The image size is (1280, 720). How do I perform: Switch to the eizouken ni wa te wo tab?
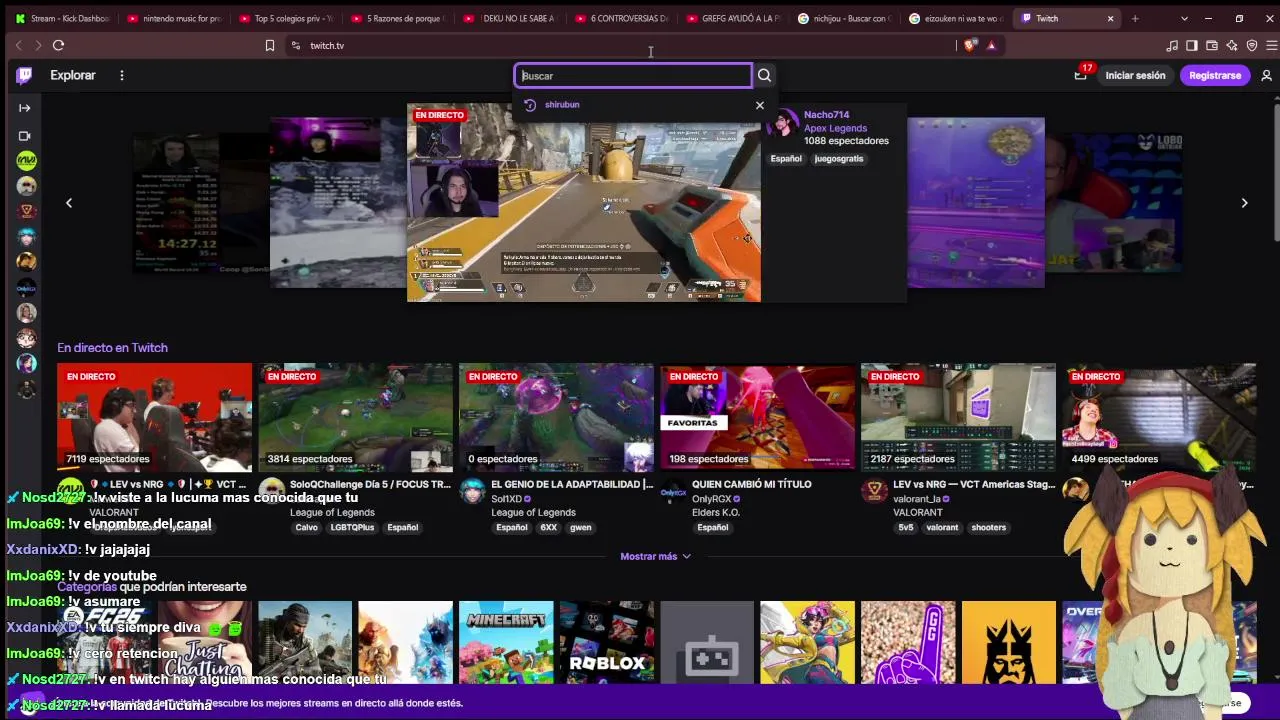[958, 18]
